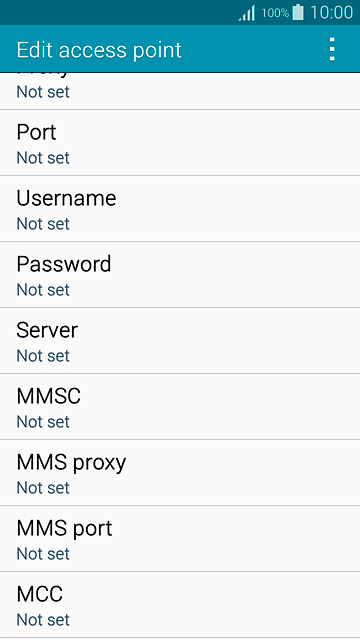This screenshot has width=360, height=640.
Task: Open the partially hidden Proxy setting
Action: click(x=180, y=91)
